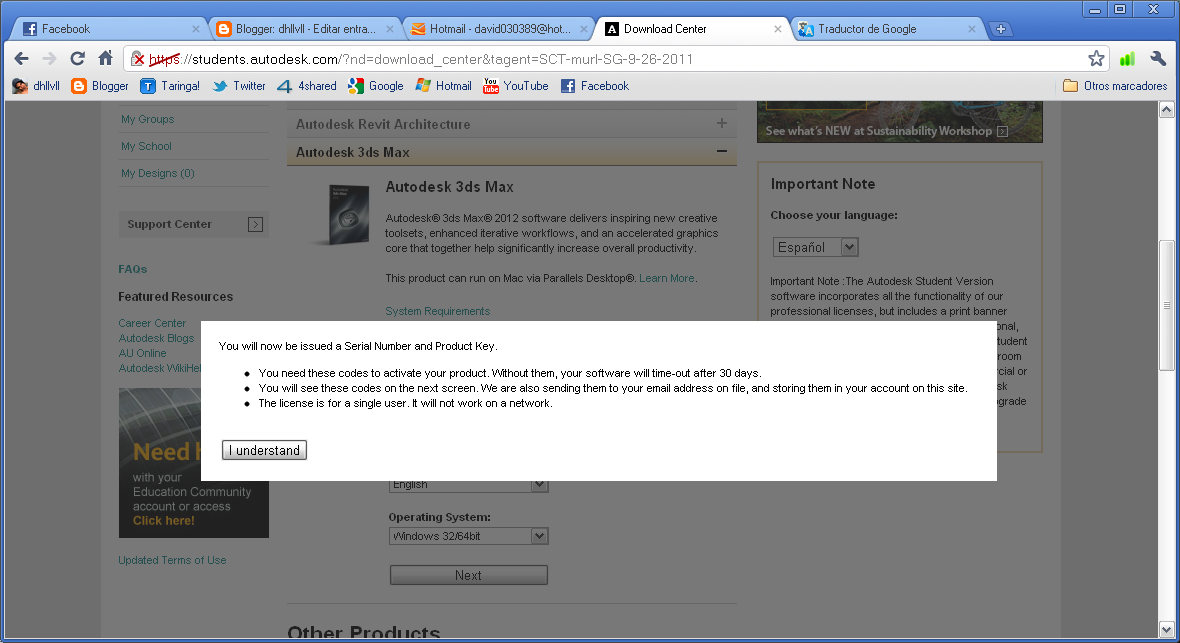The height and width of the screenshot is (643, 1180).
Task: Collapse the Autodesk 3ds Max section
Action: [511, 152]
